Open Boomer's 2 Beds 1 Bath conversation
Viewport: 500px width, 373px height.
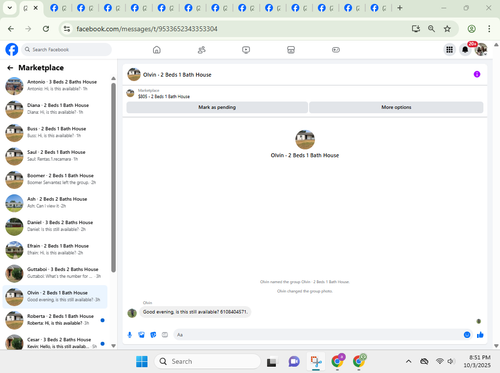[x=55, y=179]
